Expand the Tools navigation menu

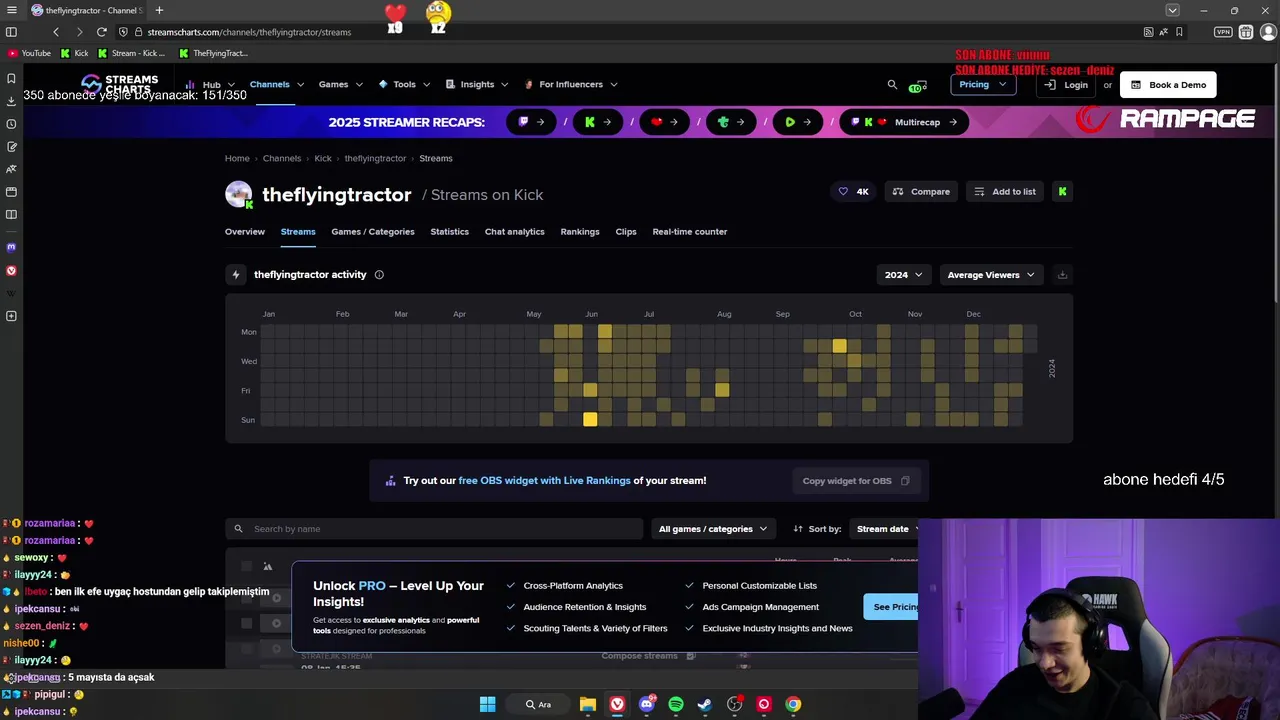pos(404,84)
